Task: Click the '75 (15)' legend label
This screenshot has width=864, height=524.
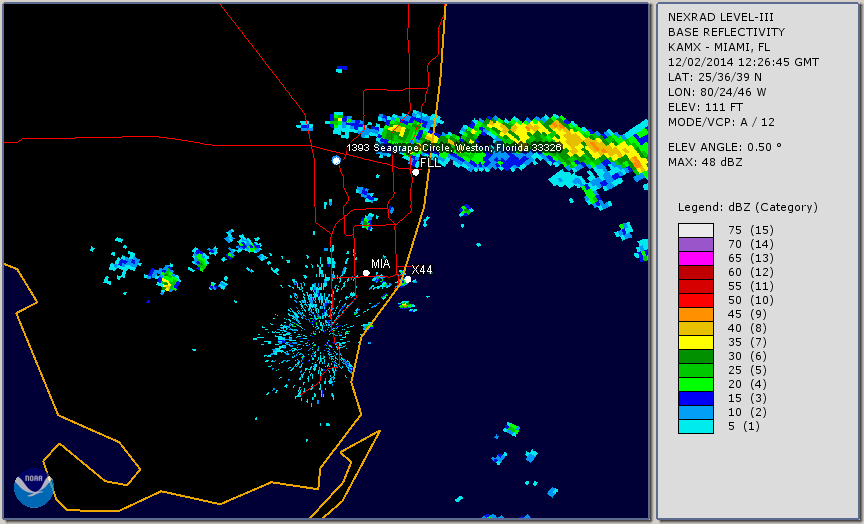Action: click(x=750, y=230)
